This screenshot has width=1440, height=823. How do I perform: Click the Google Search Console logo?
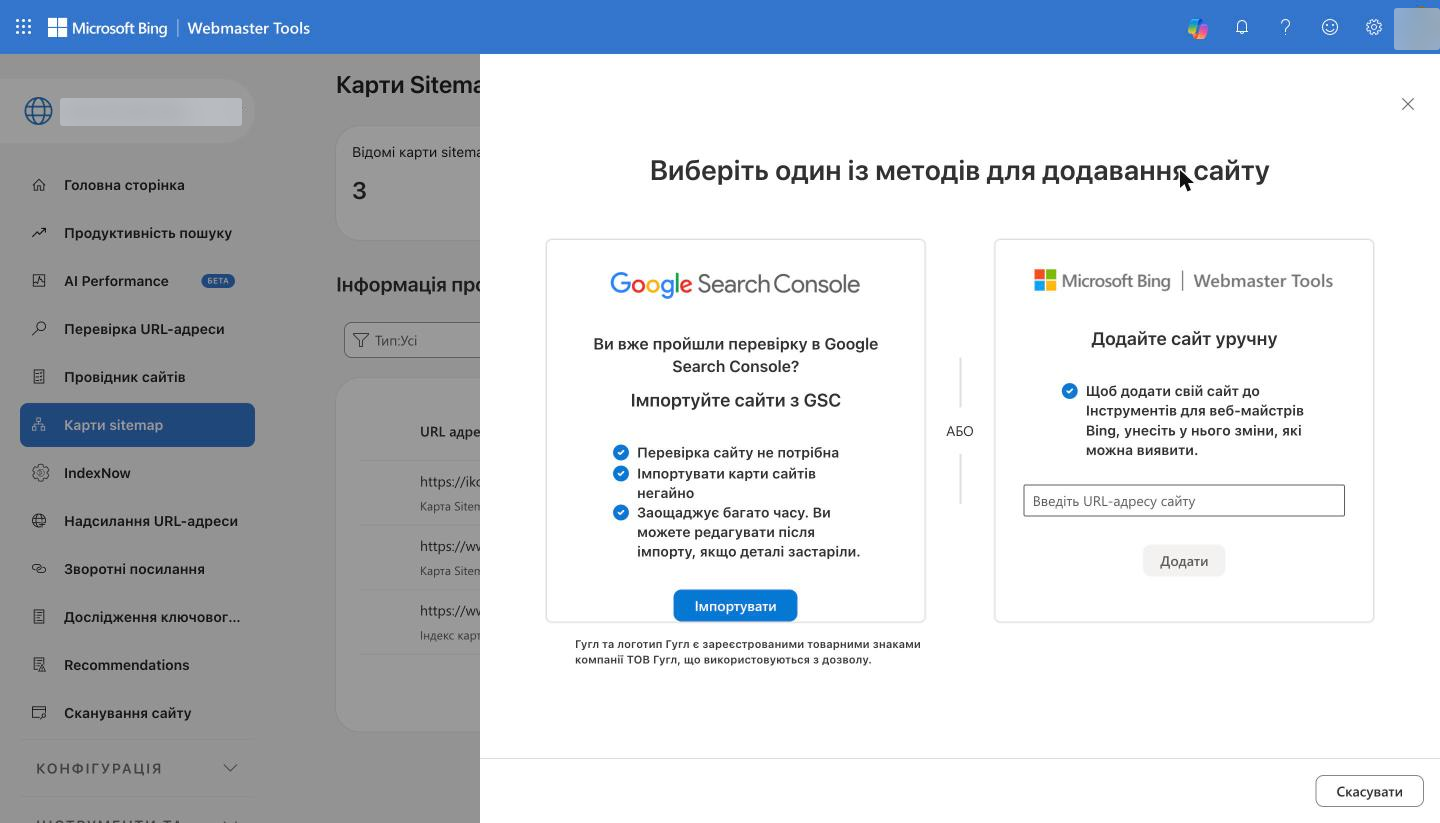(735, 284)
